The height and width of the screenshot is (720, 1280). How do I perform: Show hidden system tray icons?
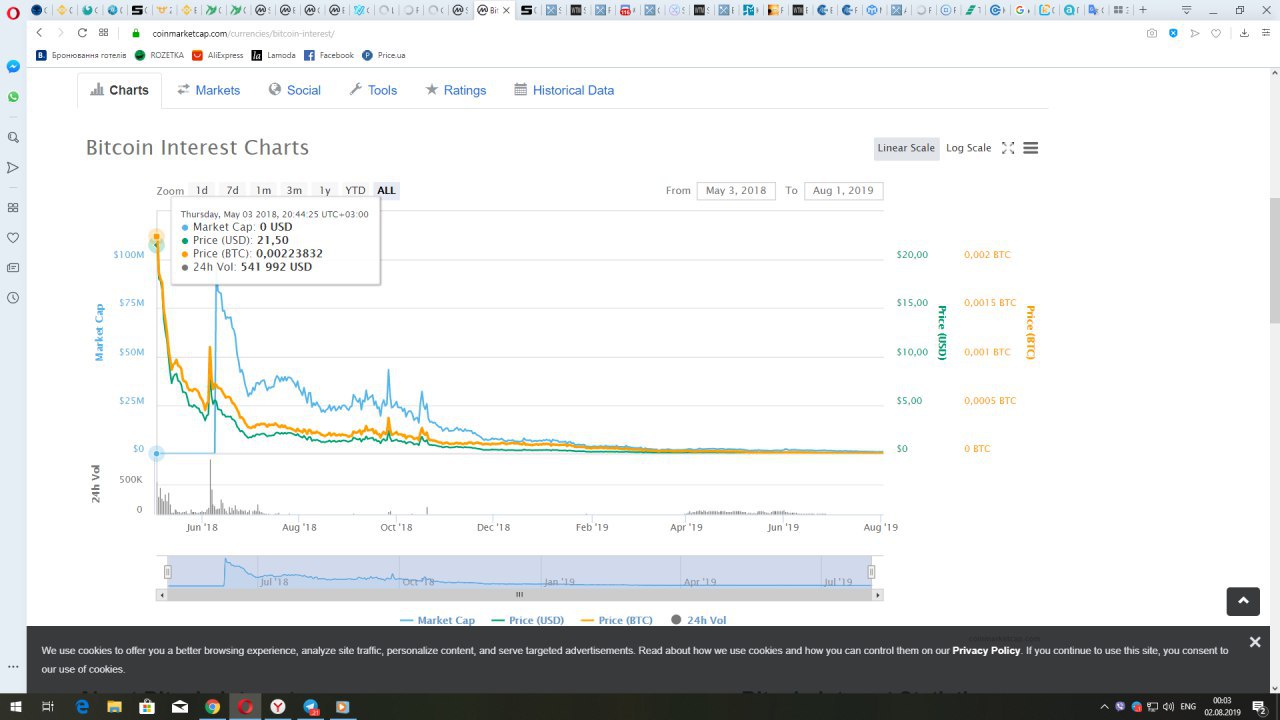(1104, 706)
